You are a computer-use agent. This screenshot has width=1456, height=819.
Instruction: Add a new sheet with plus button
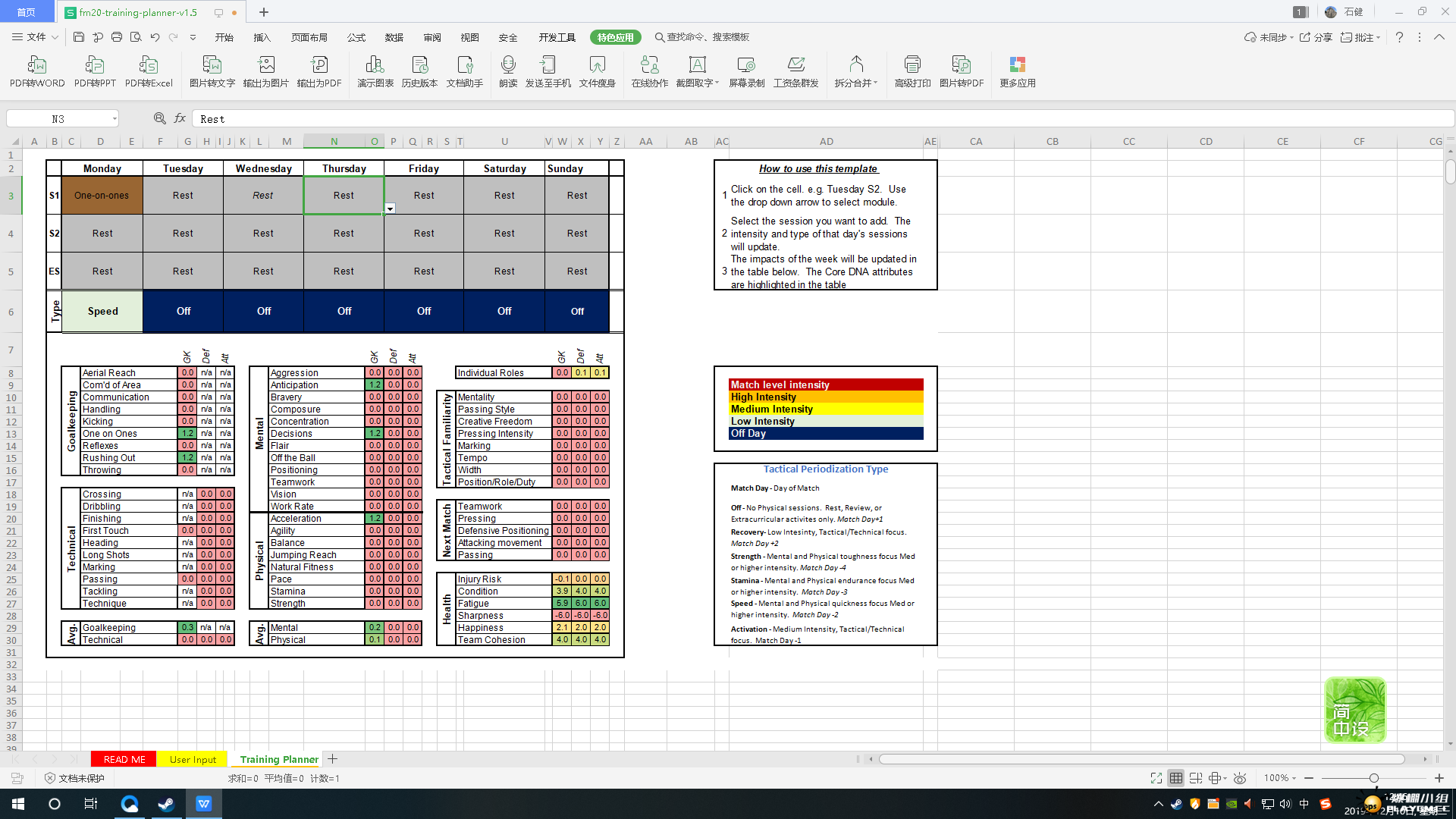point(332,759)
